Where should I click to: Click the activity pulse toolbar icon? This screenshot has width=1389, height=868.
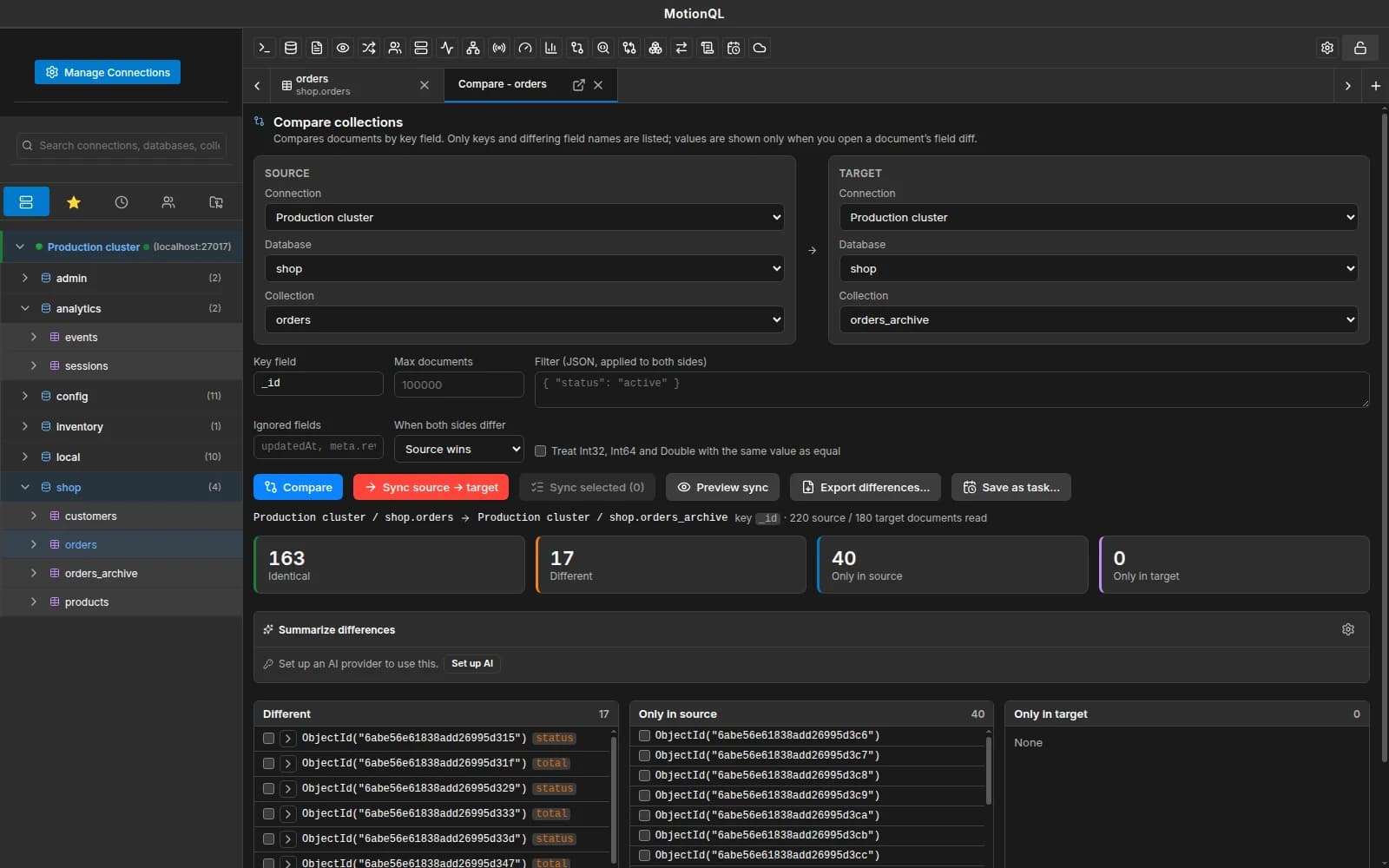pyautogui.click(x=447, y=48)
